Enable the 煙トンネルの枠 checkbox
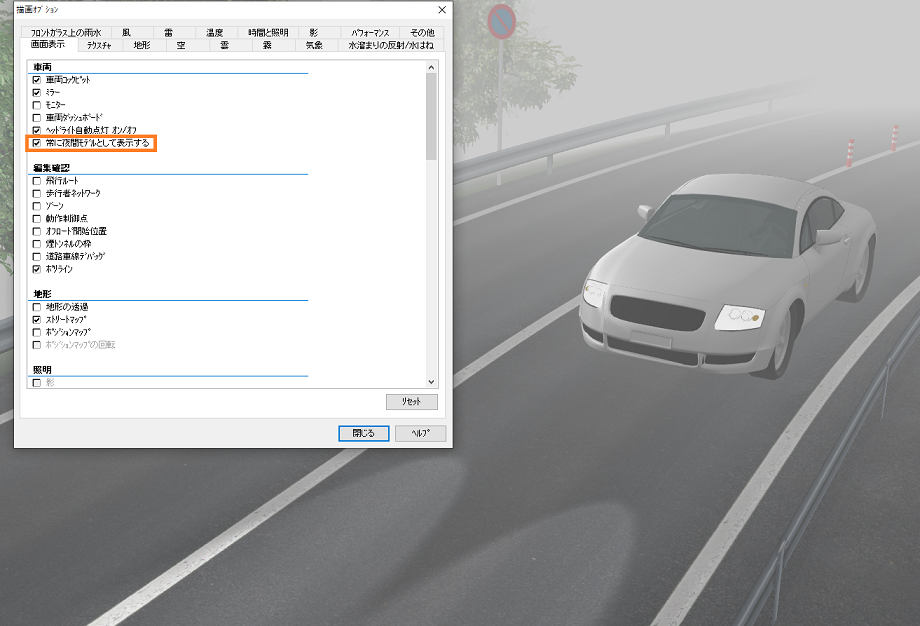This screenshot has height=626, width=920. [x=36, y=244]
